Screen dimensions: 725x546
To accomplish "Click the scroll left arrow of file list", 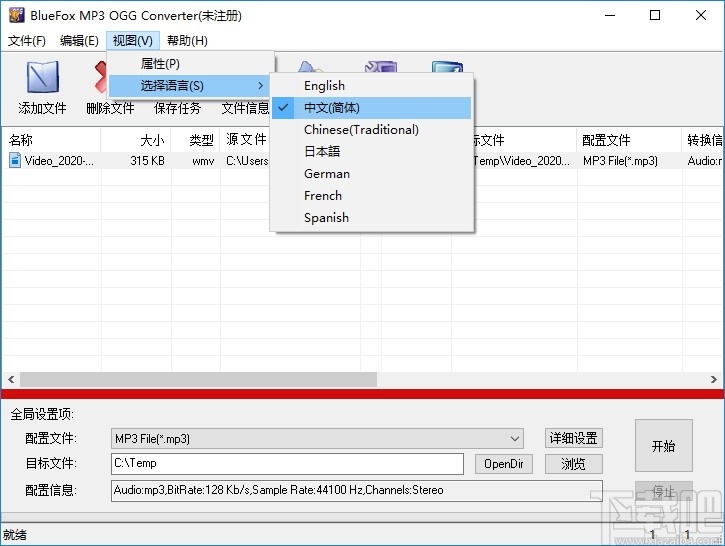I will coord(11,380).
